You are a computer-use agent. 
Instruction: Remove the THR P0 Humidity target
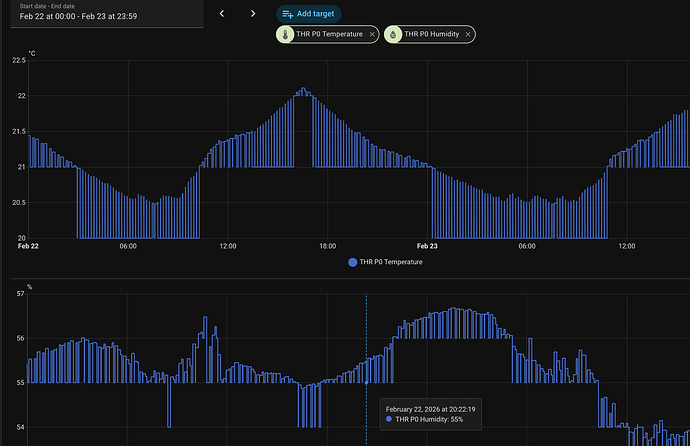click(x=467, y=35)
